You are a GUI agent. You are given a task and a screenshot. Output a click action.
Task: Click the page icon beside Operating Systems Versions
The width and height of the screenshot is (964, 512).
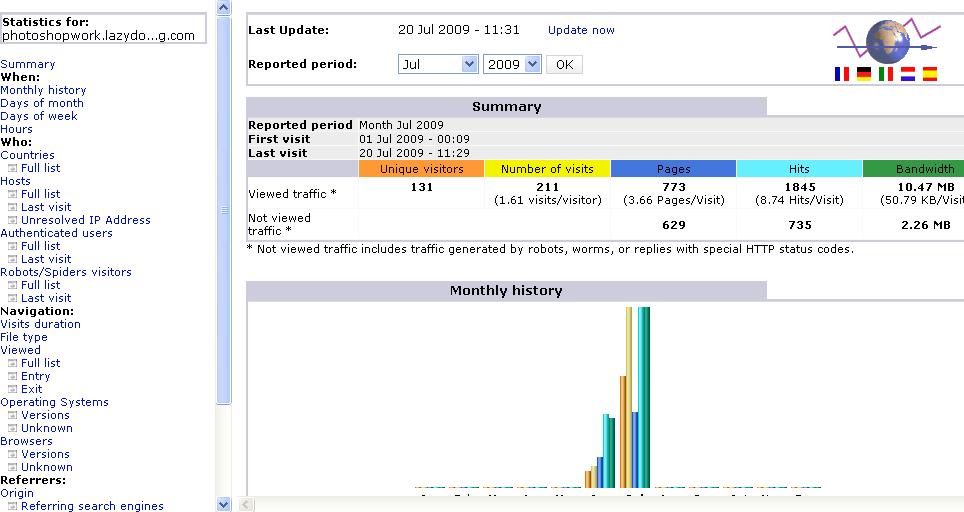[12, 415]
